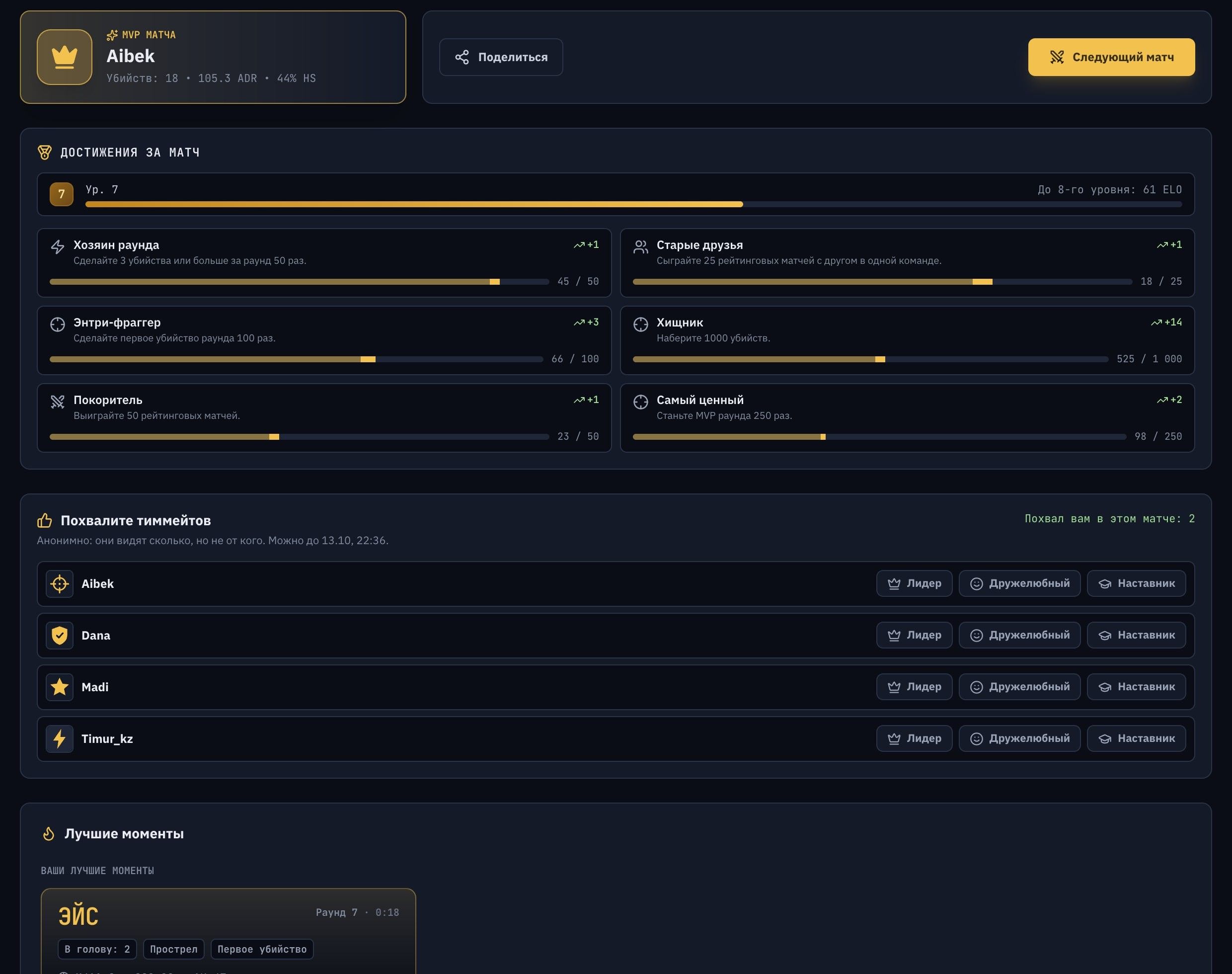This screenshot has height=974, width=1232.
Task: Commend Madi as Дружелюбный
Action: pos(1019,687)
